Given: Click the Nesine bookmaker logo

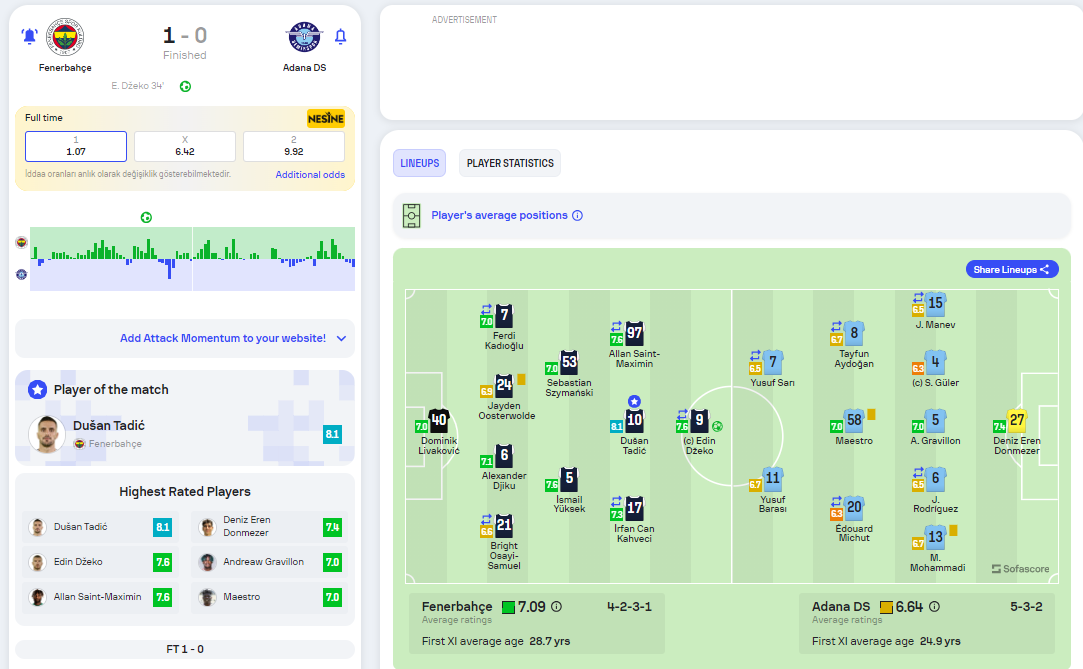Looking at the screenshot, I should coord(326,119).
